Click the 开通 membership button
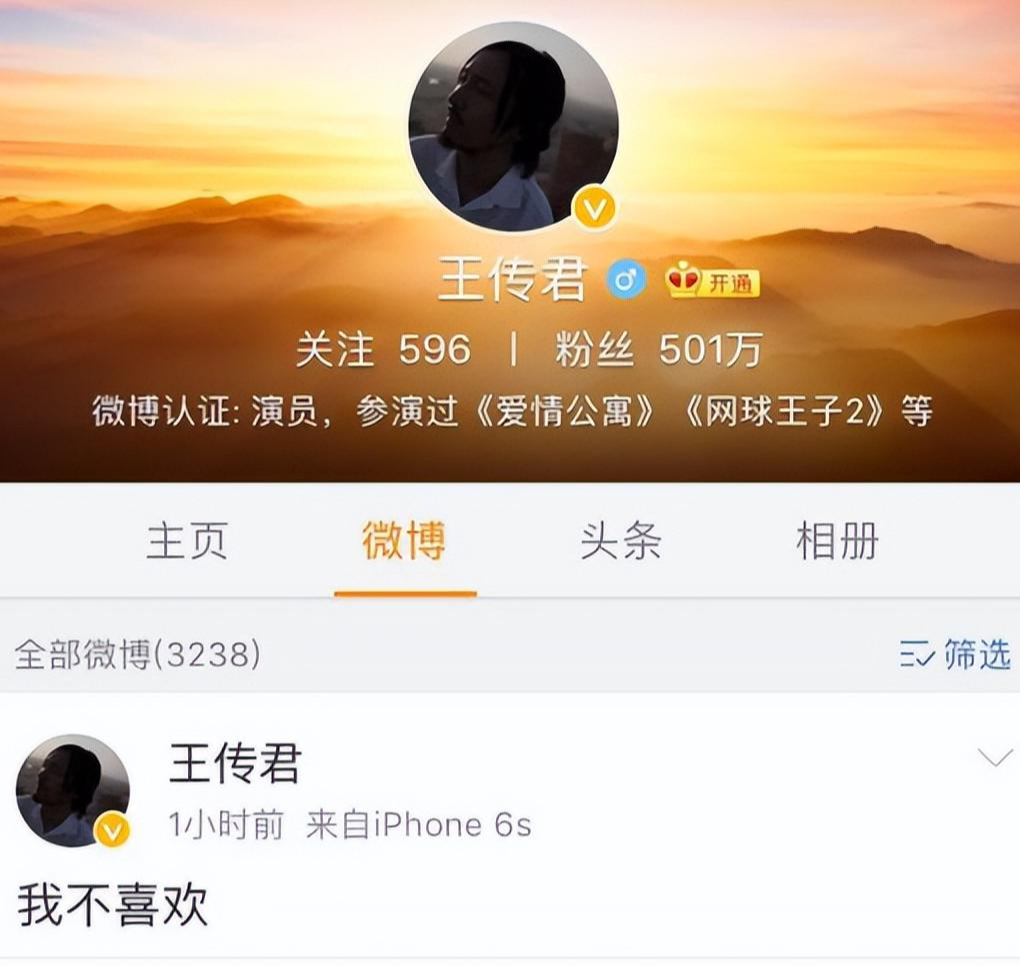Screen dimensions: 1020x966 pos(730,284)
